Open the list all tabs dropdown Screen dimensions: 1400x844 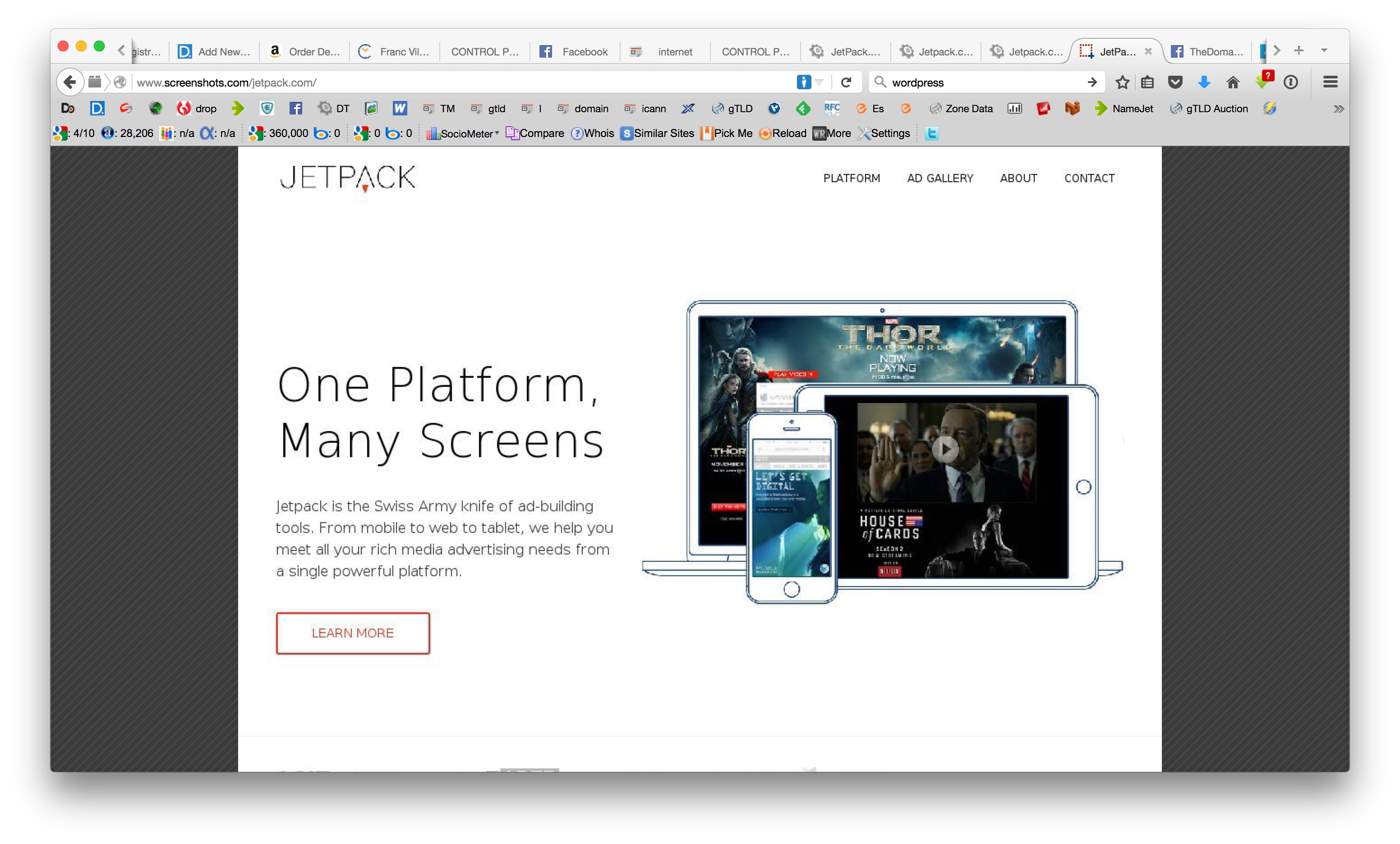pyautogui.click(x=1324, y=50)
